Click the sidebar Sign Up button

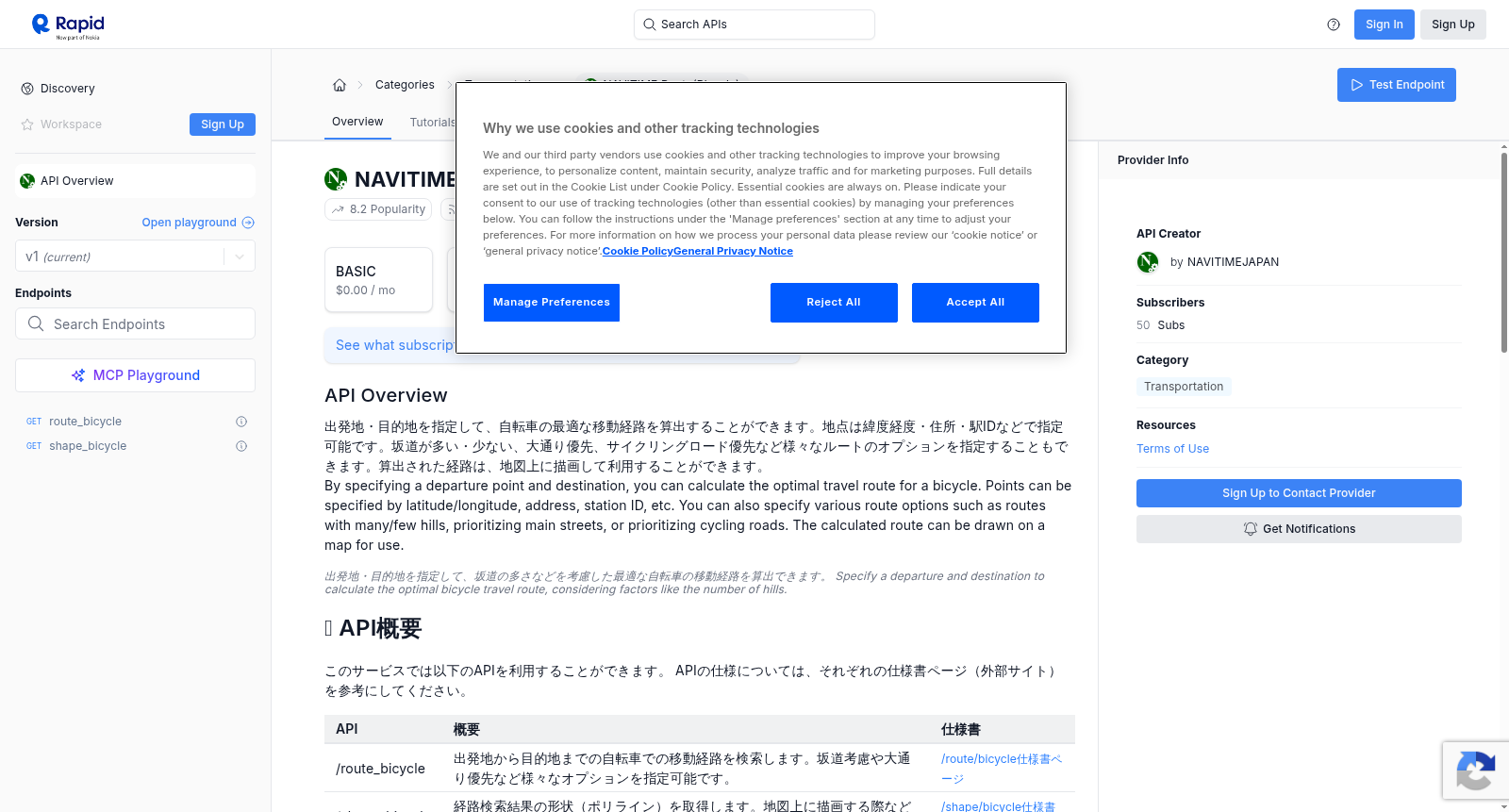pos(223,124)
